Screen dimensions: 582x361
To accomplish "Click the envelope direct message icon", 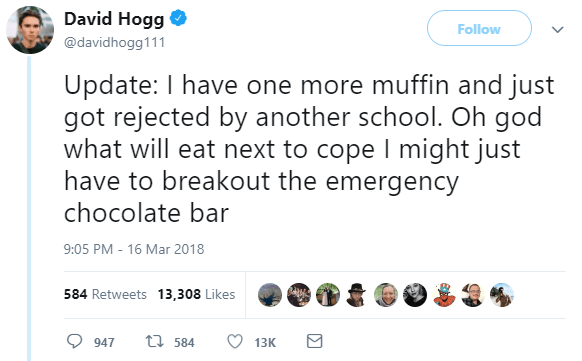I will click(314, 341).
